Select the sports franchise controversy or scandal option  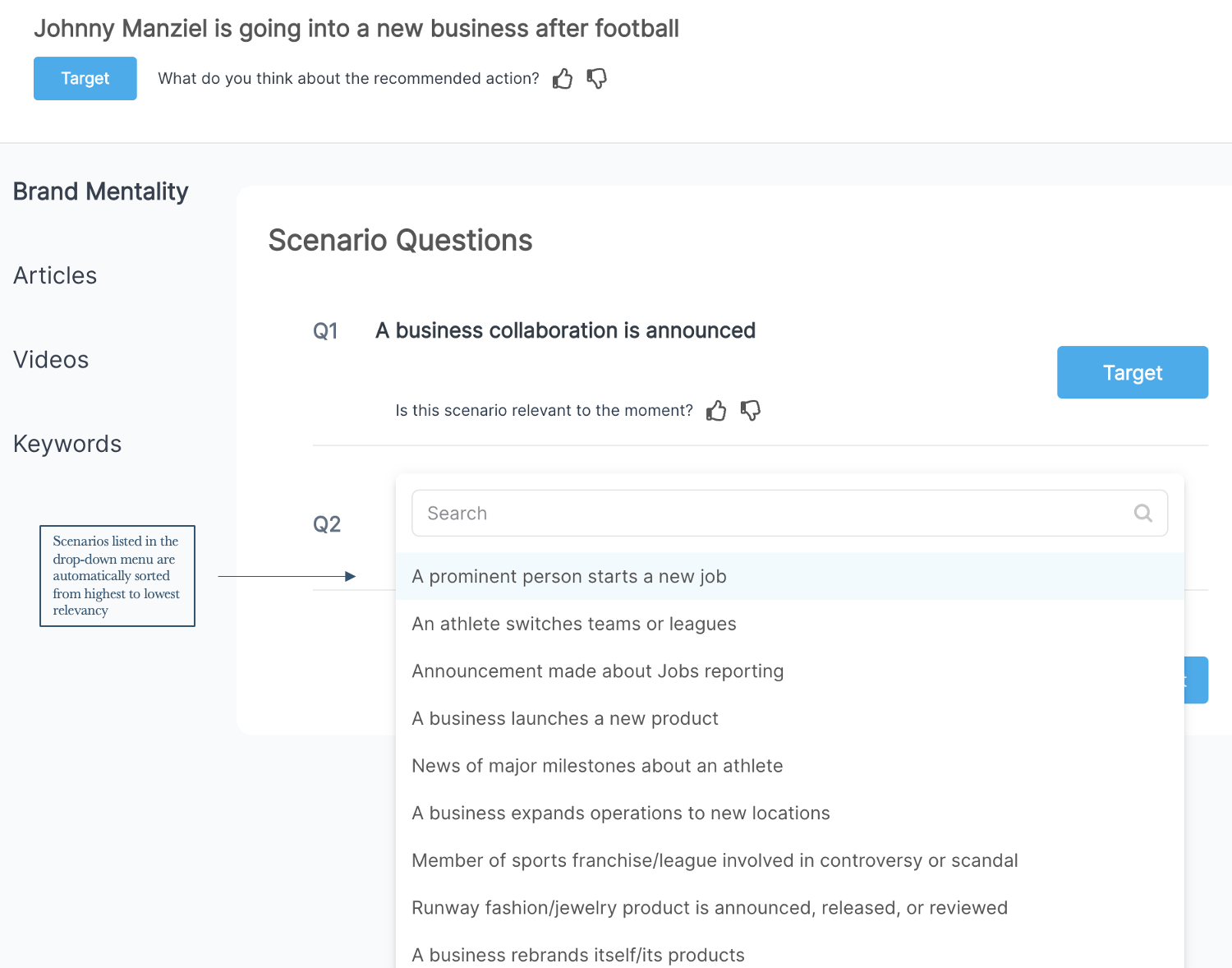(715, 860)
